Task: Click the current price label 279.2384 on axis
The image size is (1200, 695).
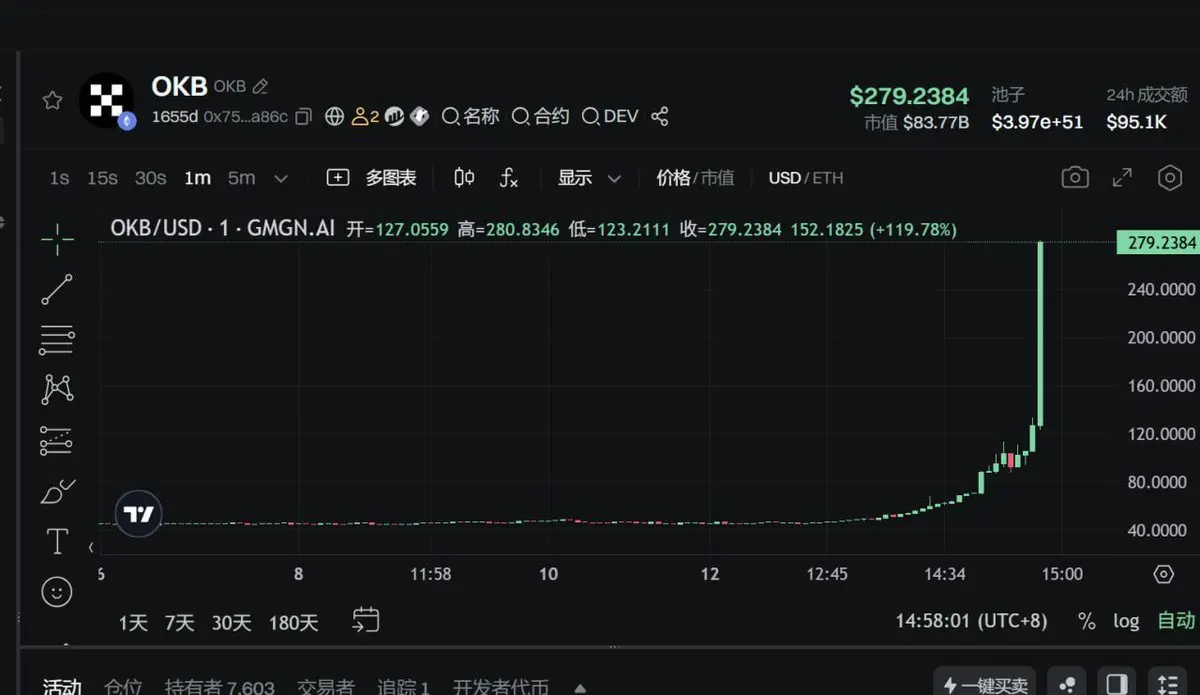Action: pyautogui.click(x=1160, y=243)
